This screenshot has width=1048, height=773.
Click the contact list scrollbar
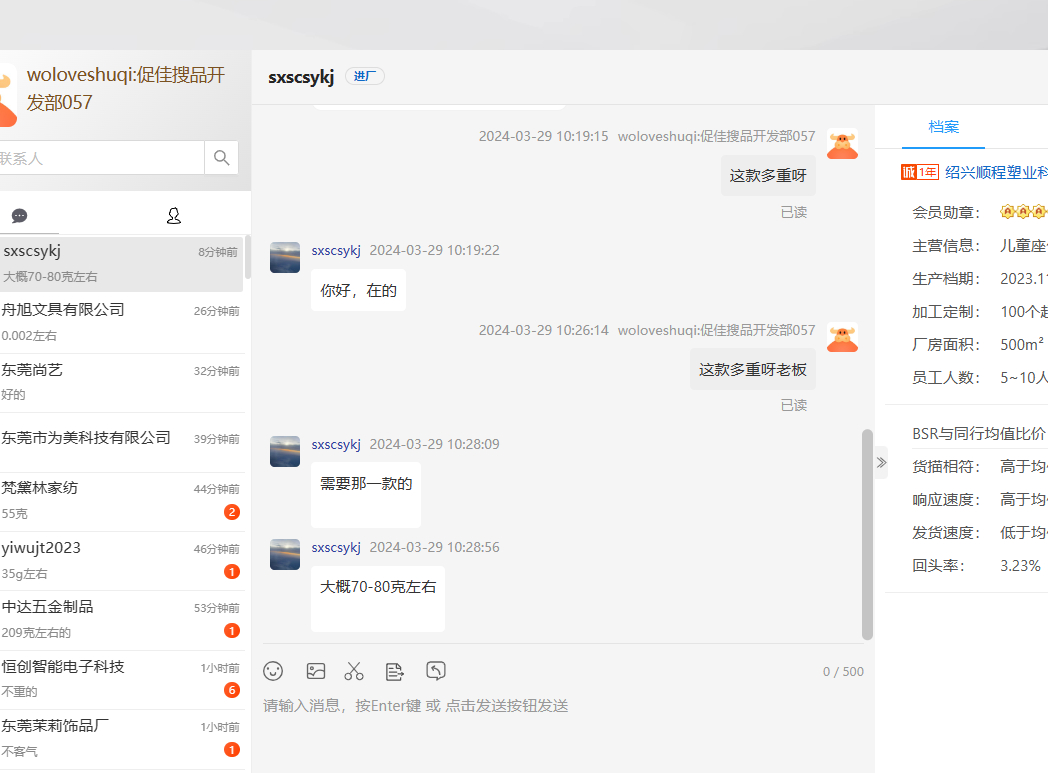click(x=248, y=257)
